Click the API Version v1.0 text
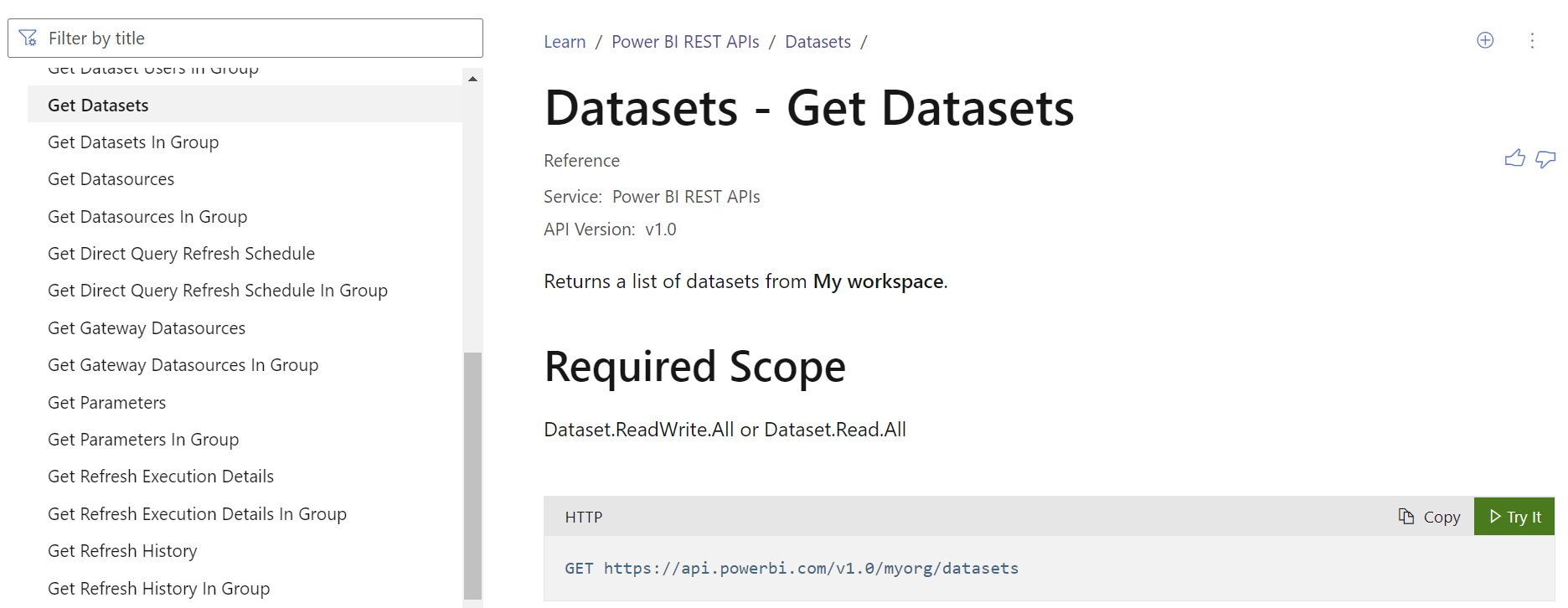Image resolution: width=1568 pixels, height=608 pixels. (x=610, y=229)
